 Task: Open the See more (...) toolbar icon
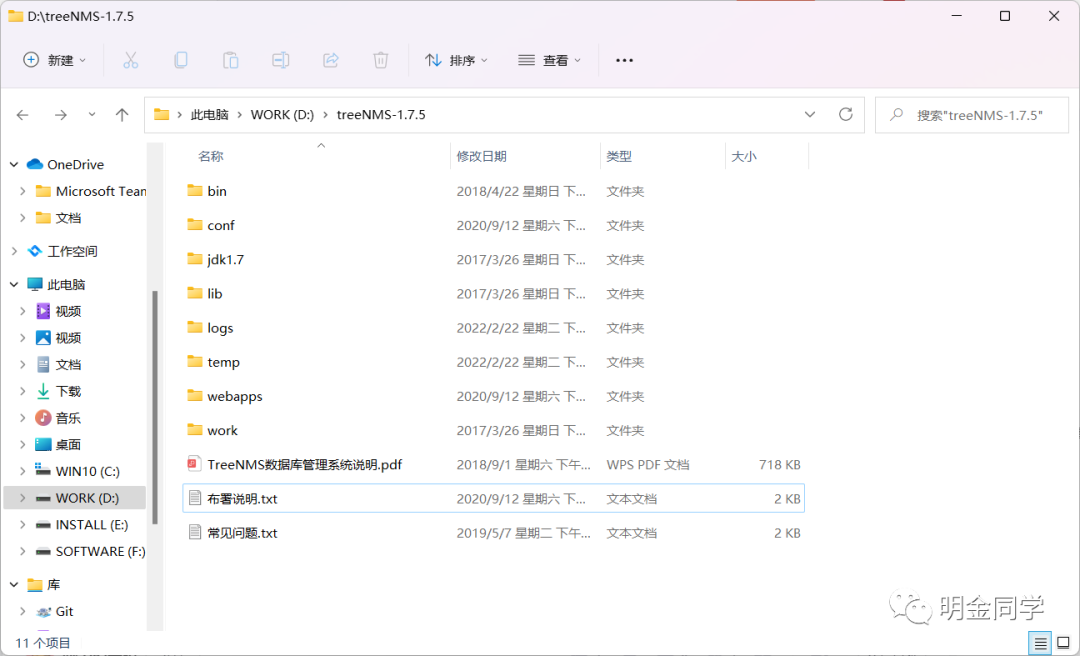click(x=625, y=60)
